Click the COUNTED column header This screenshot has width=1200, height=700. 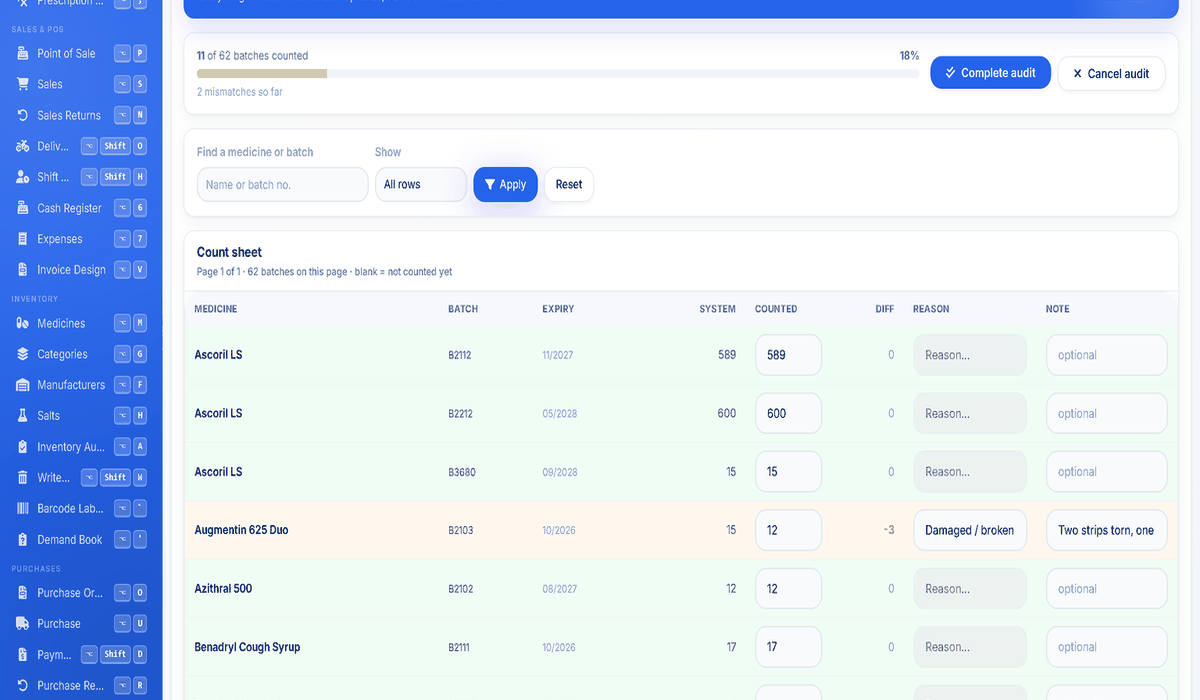[x=776, y=309]
